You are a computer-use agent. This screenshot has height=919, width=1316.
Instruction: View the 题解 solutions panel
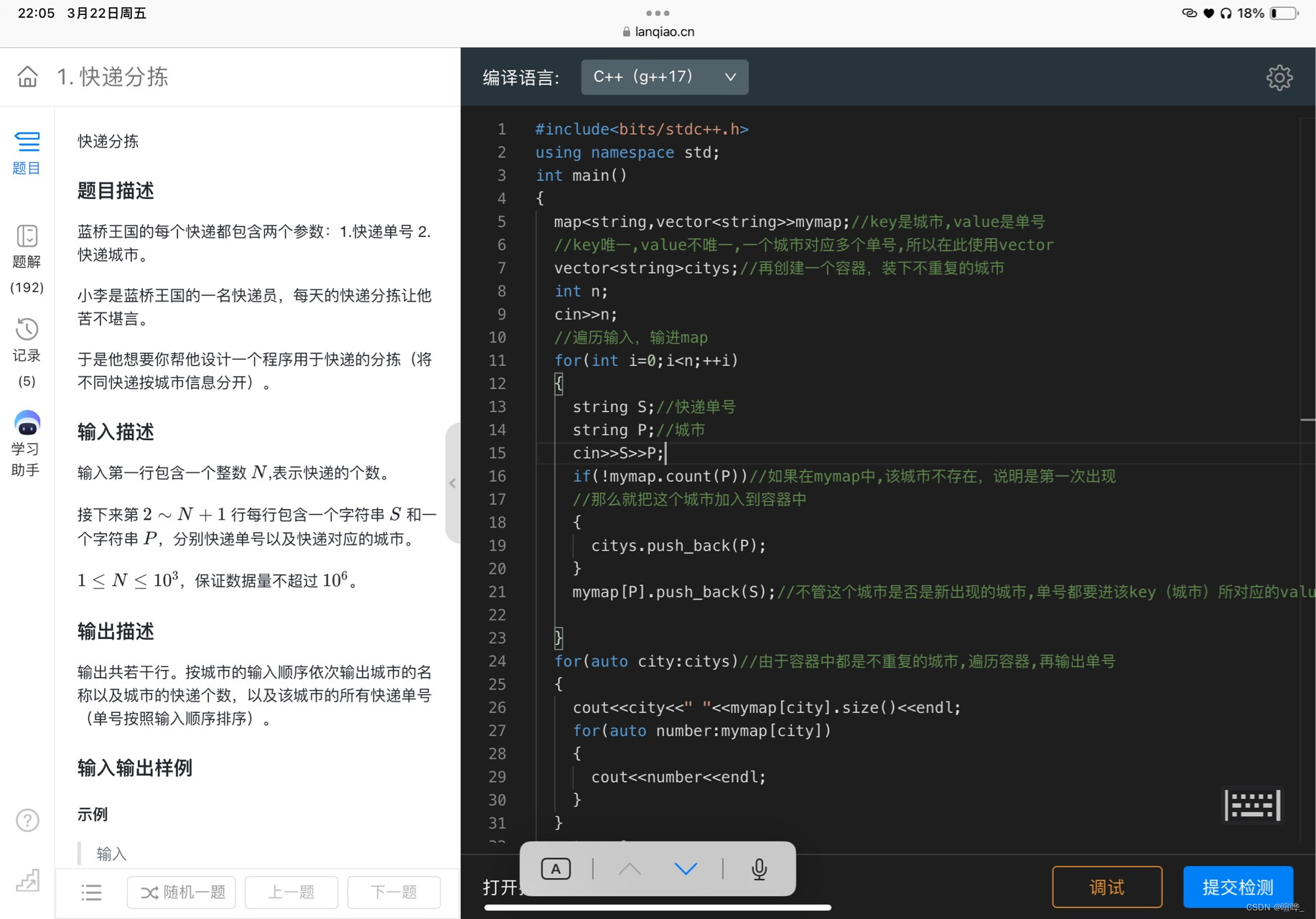(x=27, y=247)
